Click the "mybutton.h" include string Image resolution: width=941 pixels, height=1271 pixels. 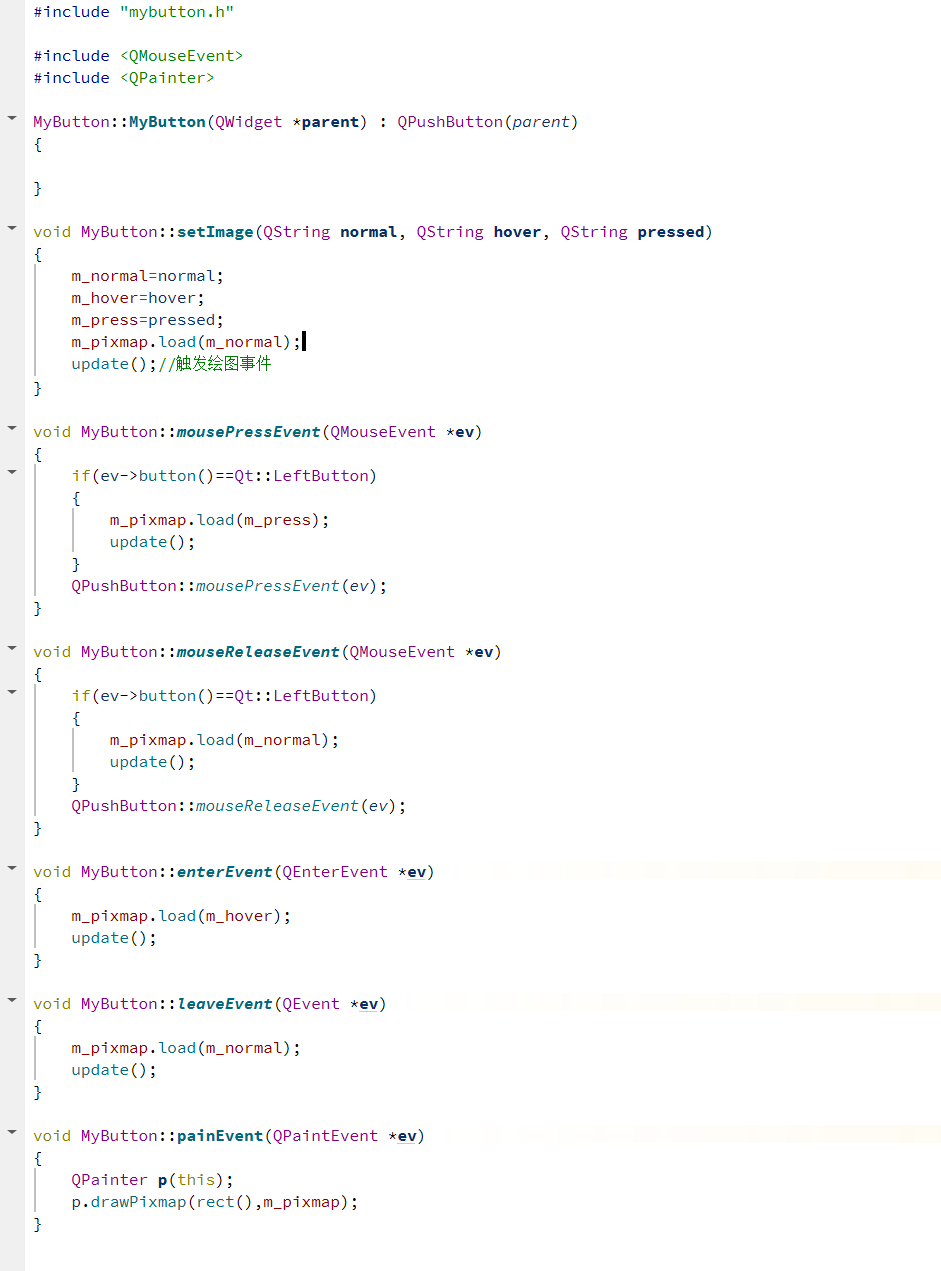point(177,12)
